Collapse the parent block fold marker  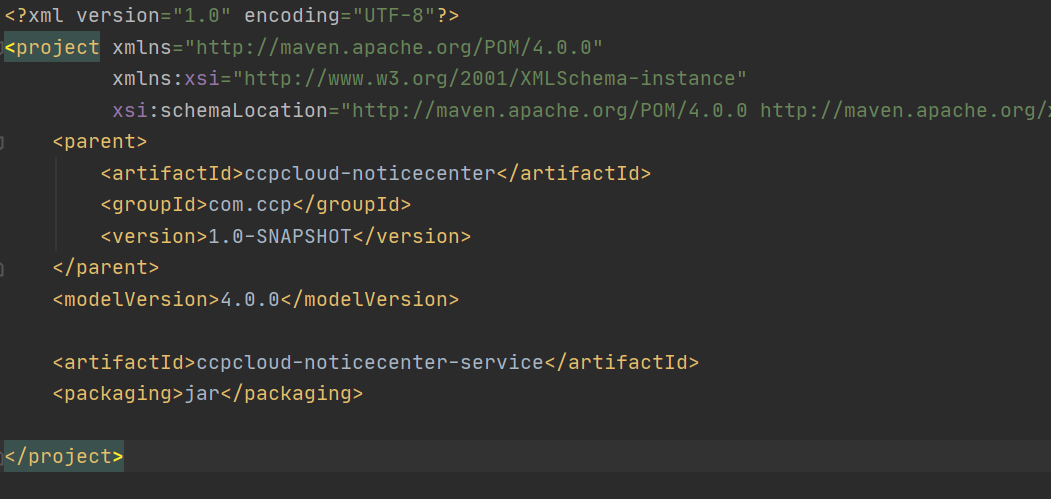coord(1,142)
